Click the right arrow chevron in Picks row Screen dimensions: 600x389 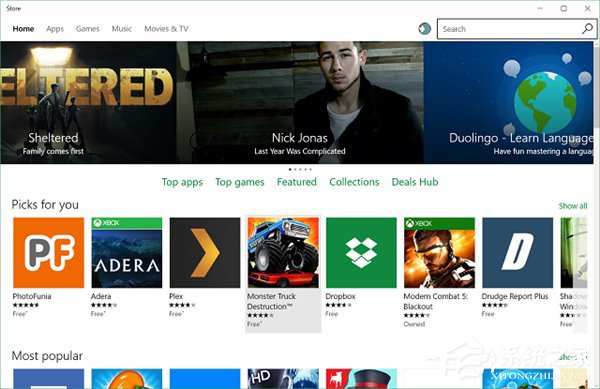(580, 273)
